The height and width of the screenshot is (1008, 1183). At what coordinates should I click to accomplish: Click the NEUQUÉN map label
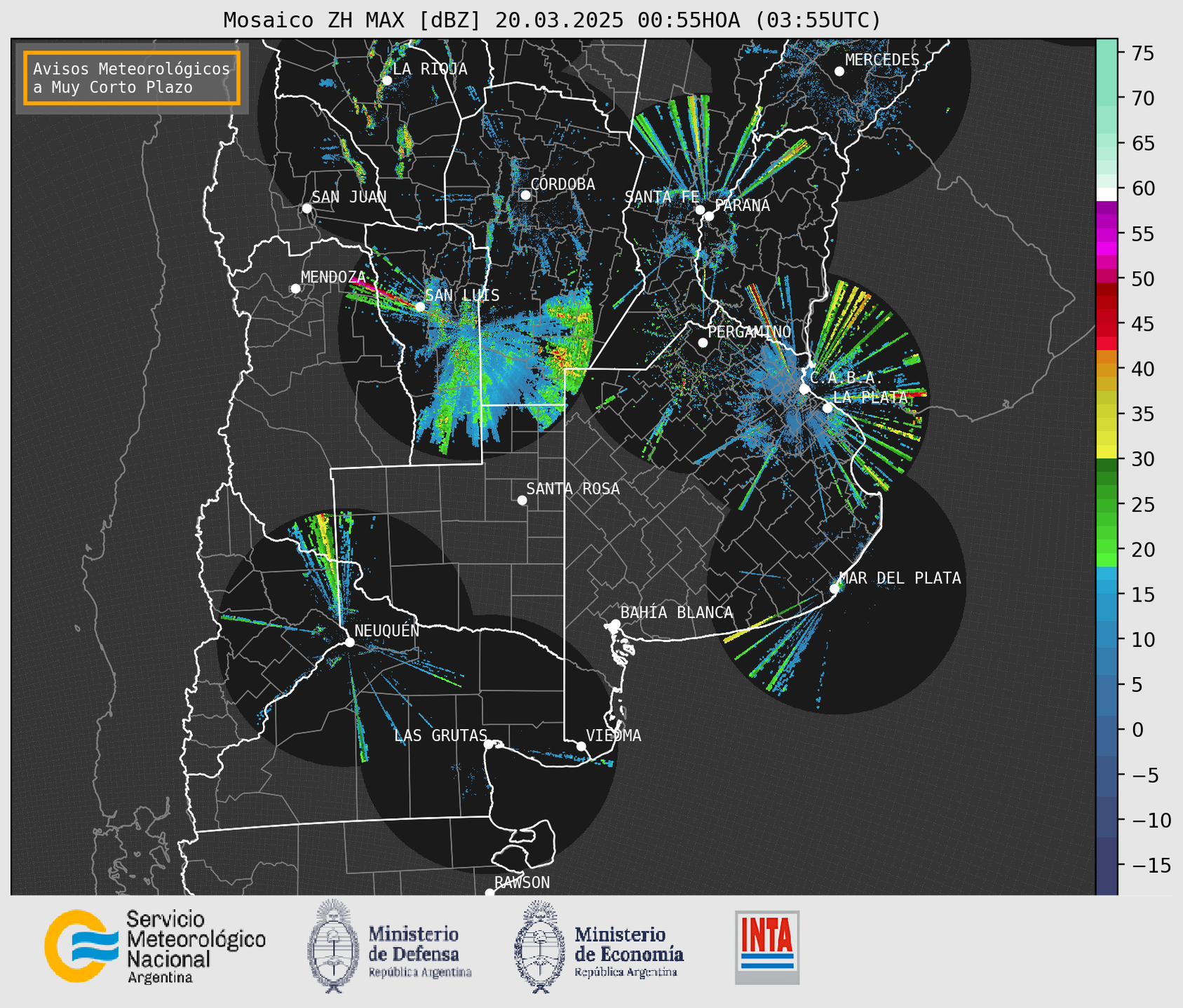(387, 630)
